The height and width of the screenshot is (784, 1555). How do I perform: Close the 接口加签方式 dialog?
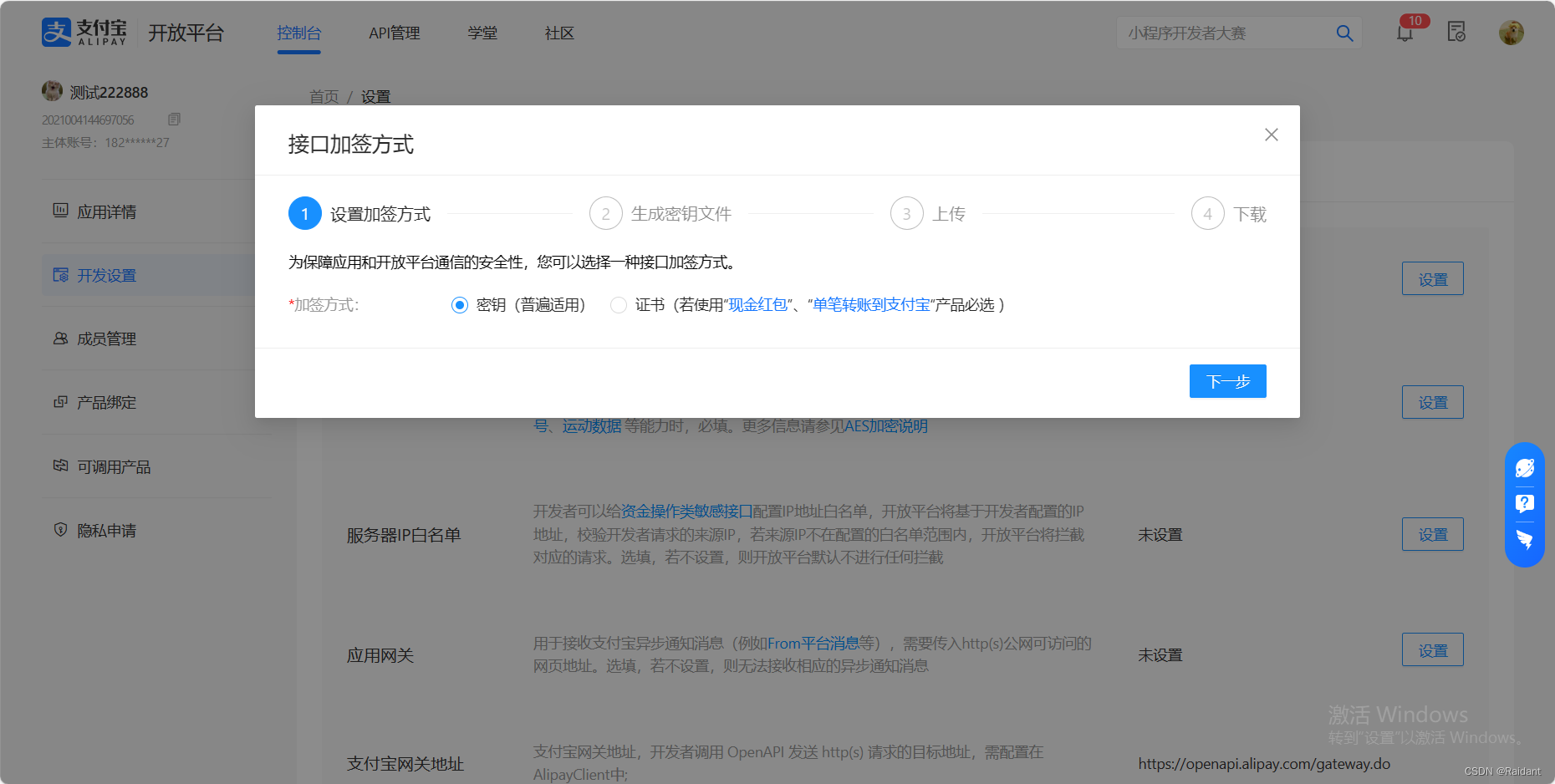1272,135
